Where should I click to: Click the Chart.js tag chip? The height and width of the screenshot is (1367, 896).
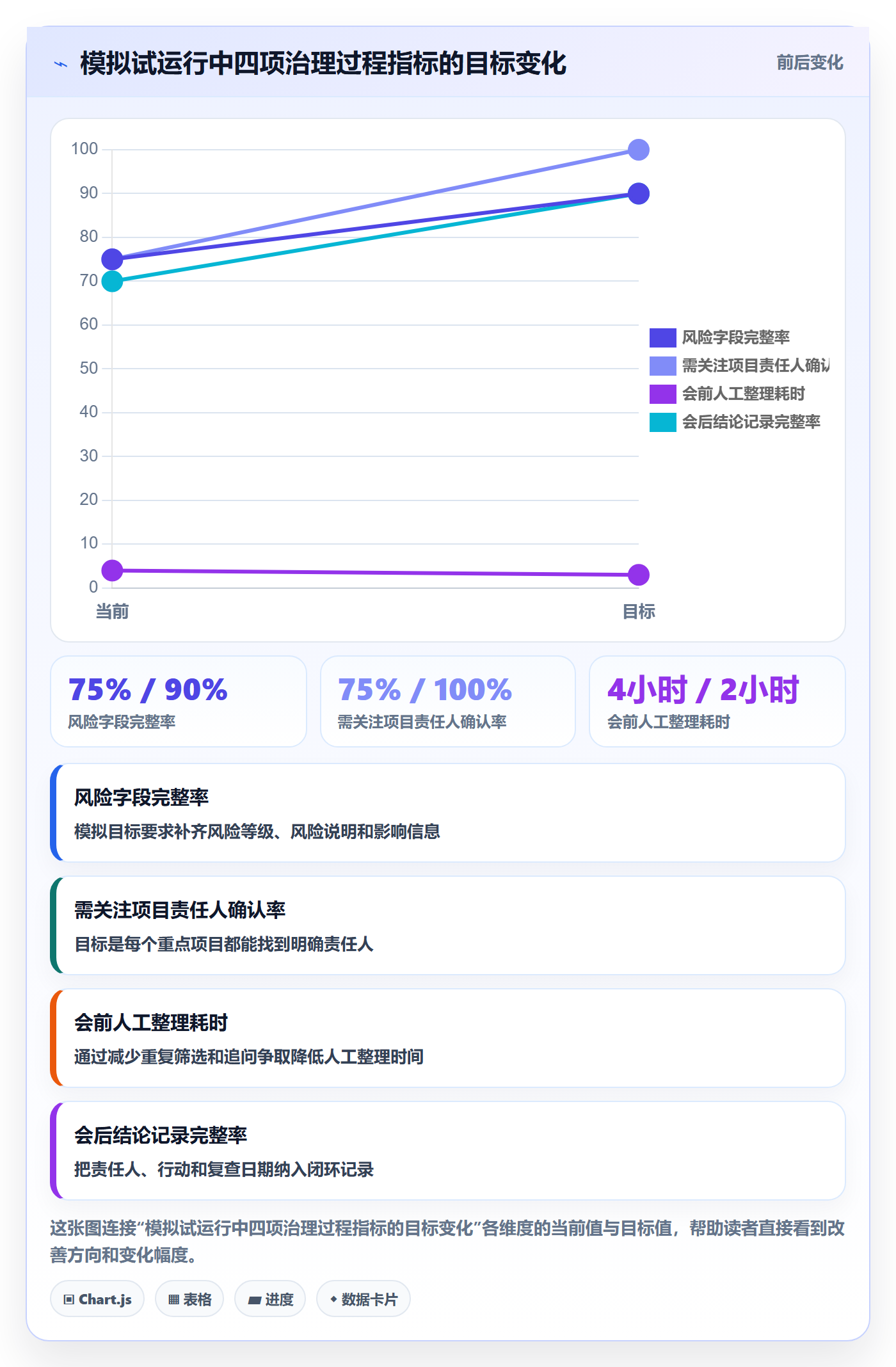(97, 1299)
